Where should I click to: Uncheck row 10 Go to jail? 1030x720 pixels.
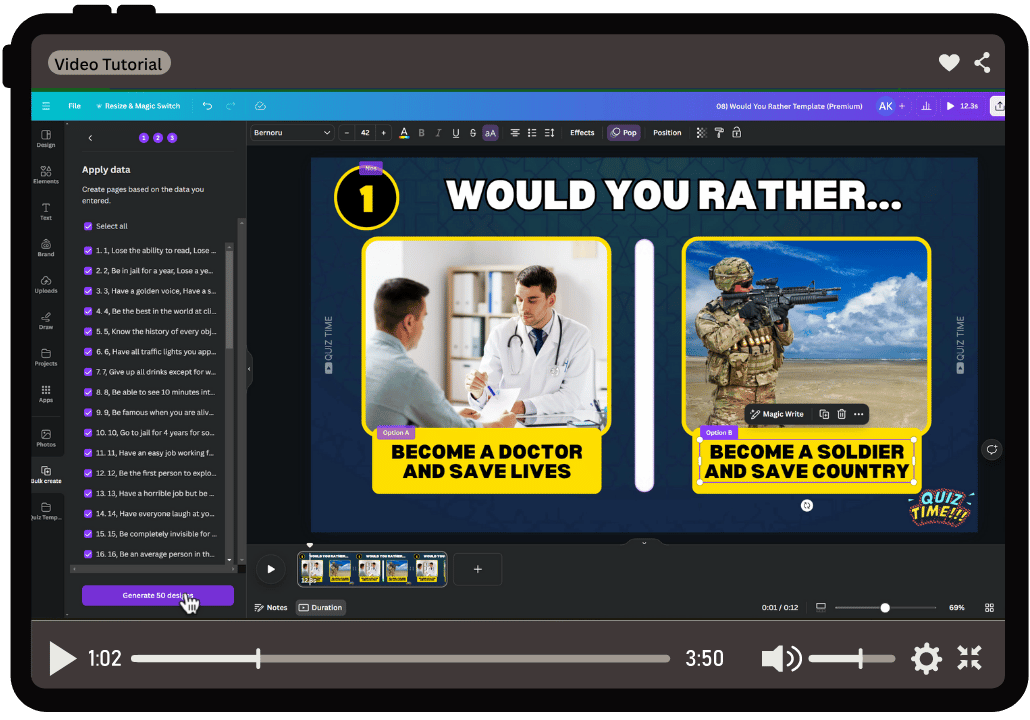pyautogui.click(x=88, y=433)
